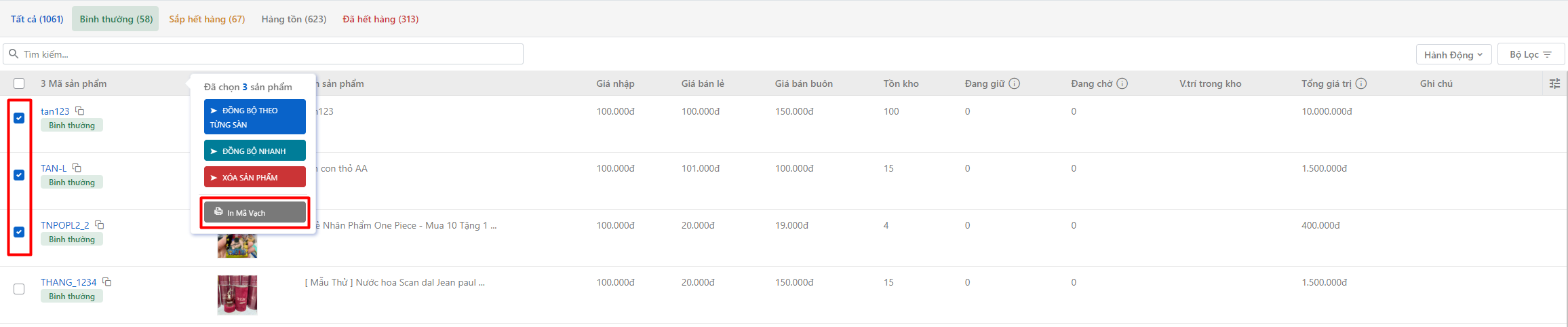Switch to the Đã hết hàng tab
Image resolution: width=1568 pixels, height=327 pixels.
pos(380,19)
